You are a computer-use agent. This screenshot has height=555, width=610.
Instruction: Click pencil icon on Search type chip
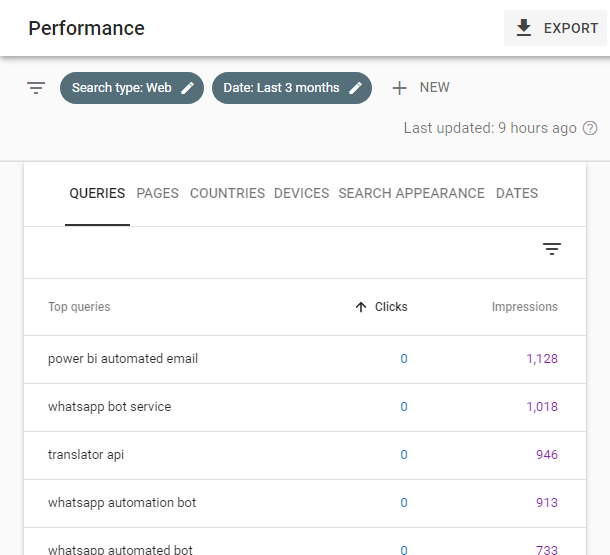188,88
